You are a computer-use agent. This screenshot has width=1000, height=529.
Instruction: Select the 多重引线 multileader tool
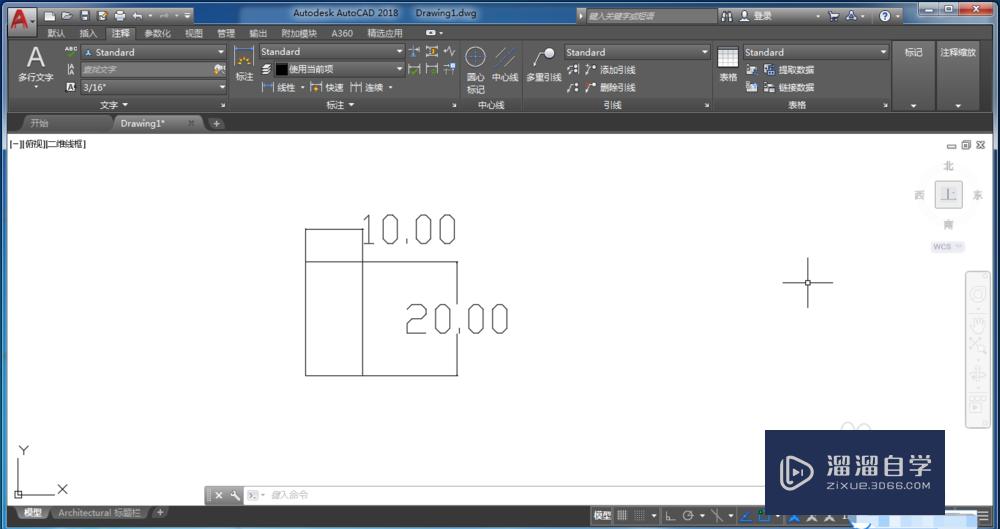point(543,64)
